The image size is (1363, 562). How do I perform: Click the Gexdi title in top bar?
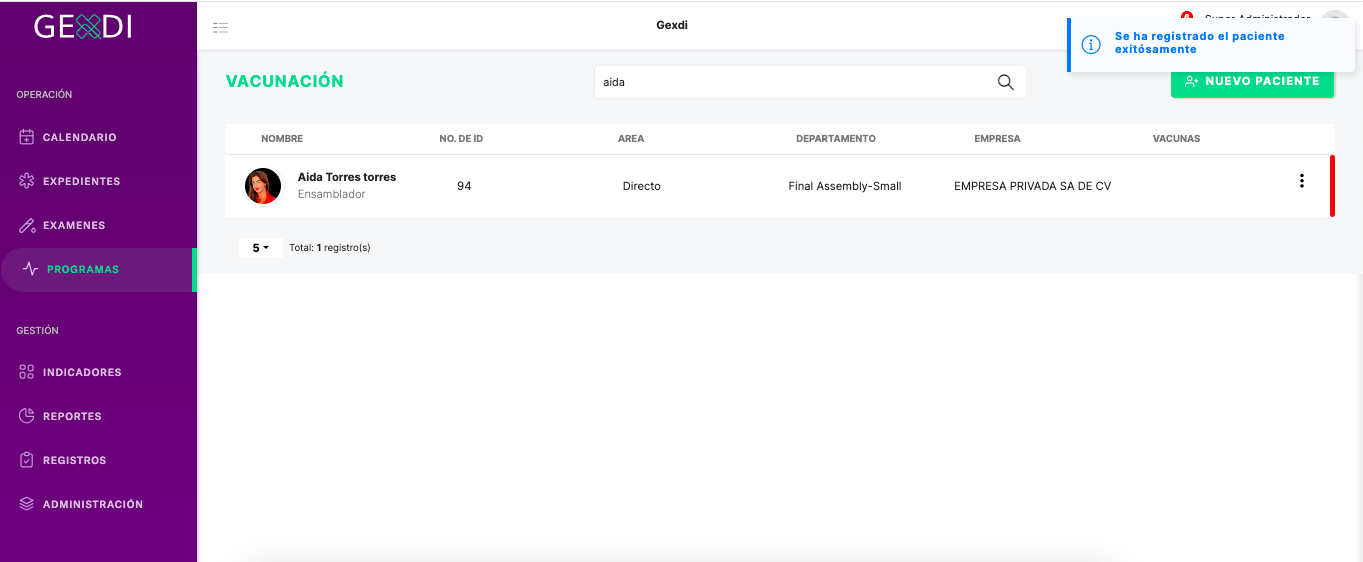(x=672, y=25)
